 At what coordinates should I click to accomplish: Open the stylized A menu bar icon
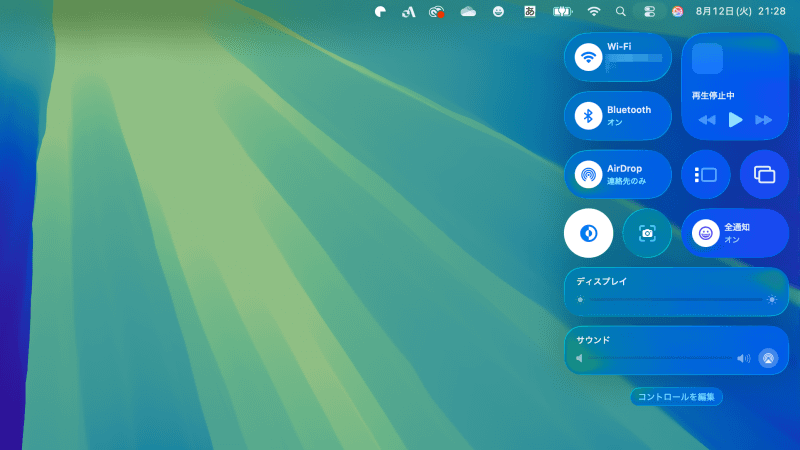tap(408, 11)
